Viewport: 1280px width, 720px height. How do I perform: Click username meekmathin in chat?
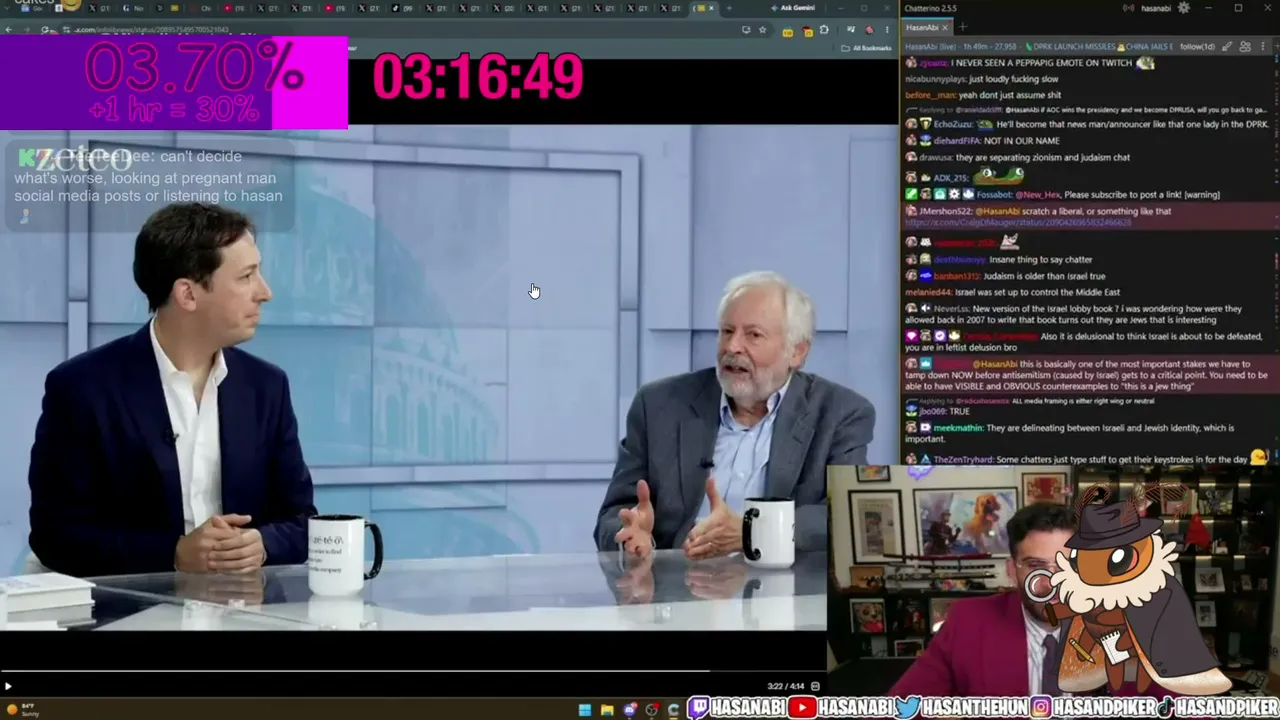tap(958, 428)
